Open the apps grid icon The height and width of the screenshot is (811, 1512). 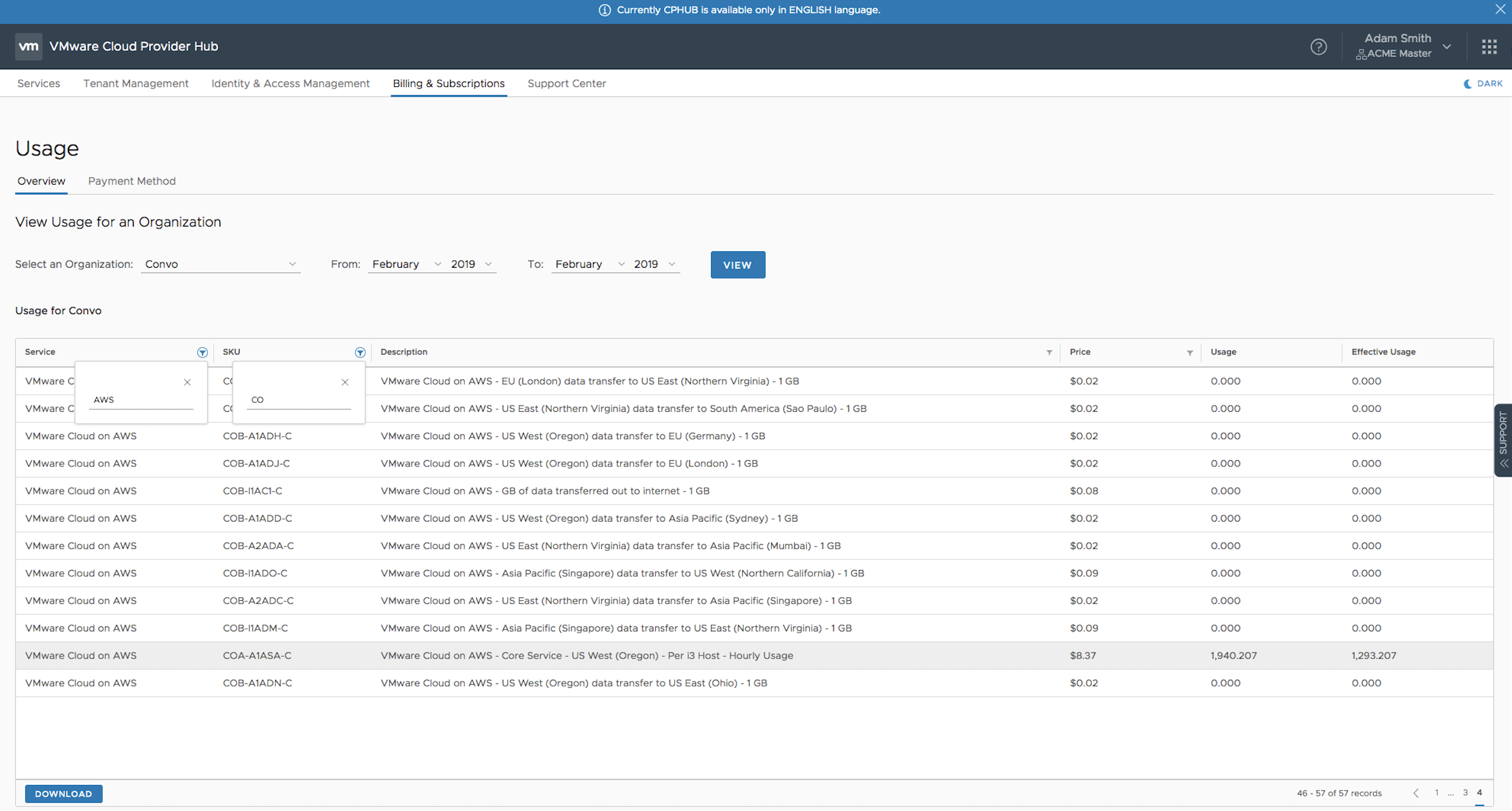1489,47
